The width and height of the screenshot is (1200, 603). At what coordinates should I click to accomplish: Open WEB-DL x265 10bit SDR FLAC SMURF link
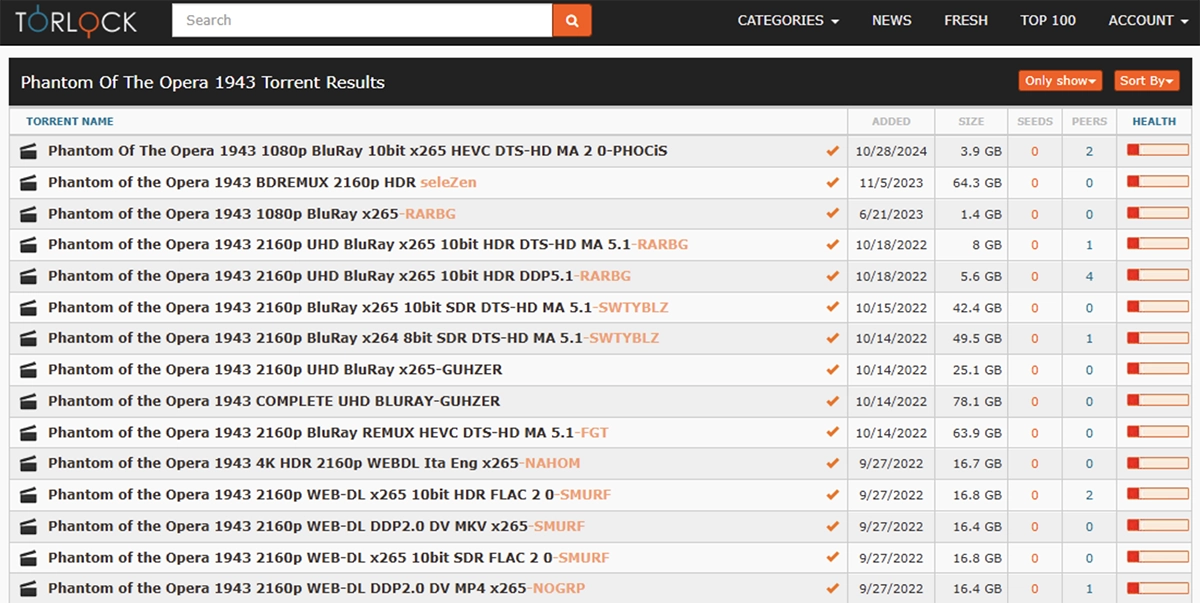(x=329, y=557)
